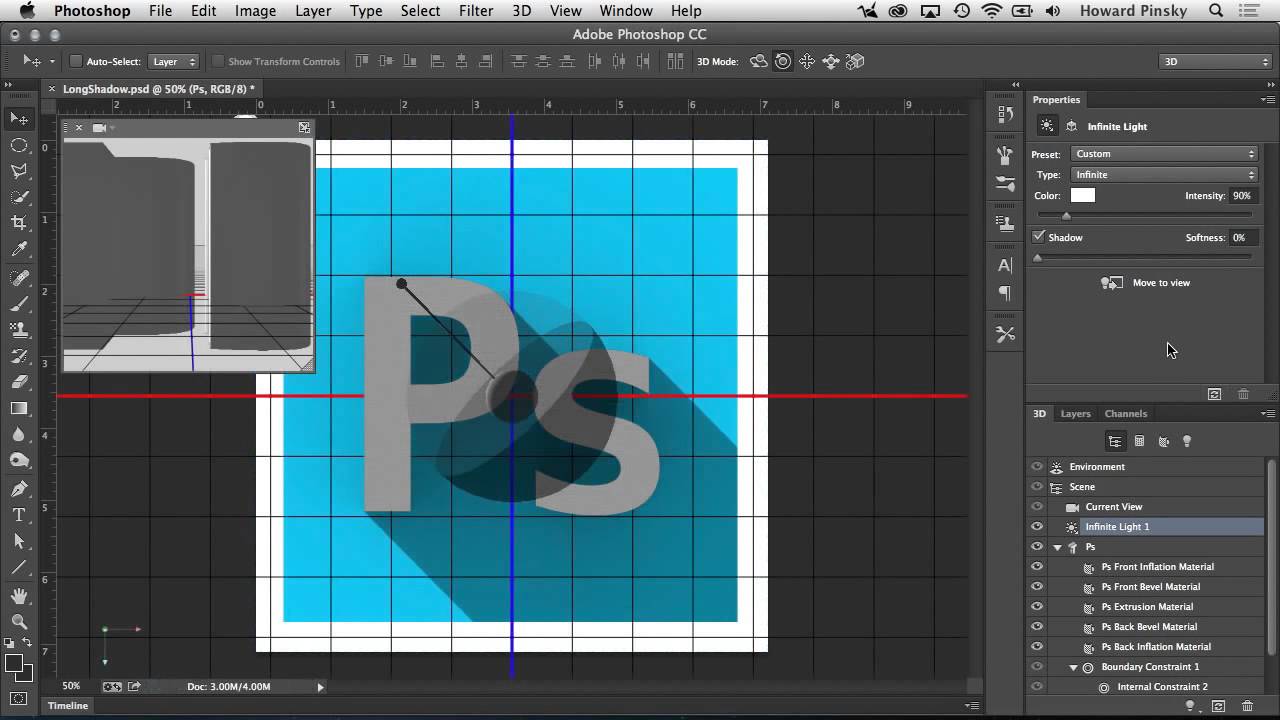Select the Gradient tool
This screenshot has height=720, width=1280.
[x=19, y=408]
